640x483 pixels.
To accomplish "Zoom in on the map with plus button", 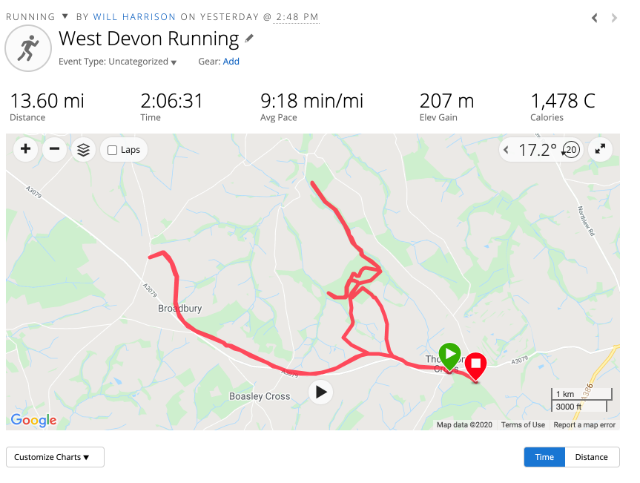I will [x=26, y=149].
